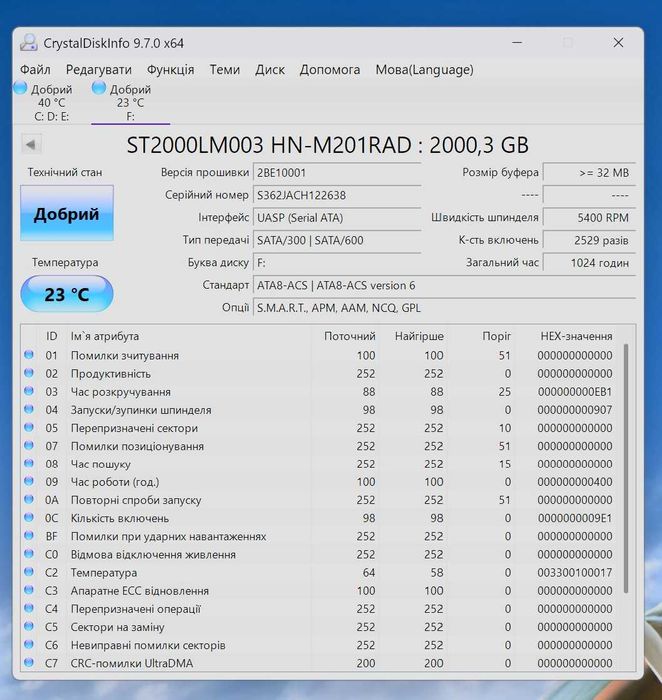
Task: Click status dot for 07 Помилки позиціонування
Action: point(29,445)
